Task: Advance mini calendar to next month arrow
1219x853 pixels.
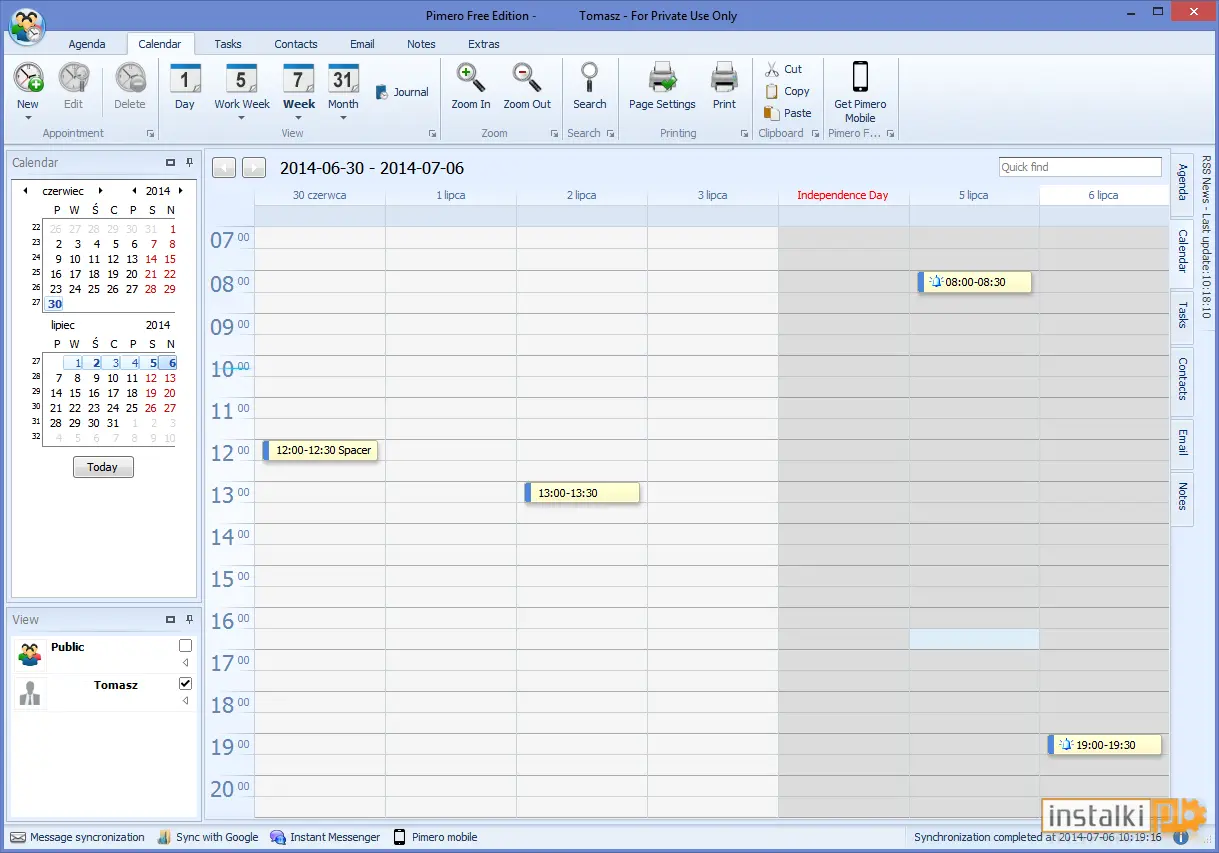Action: tap(100, 191)
